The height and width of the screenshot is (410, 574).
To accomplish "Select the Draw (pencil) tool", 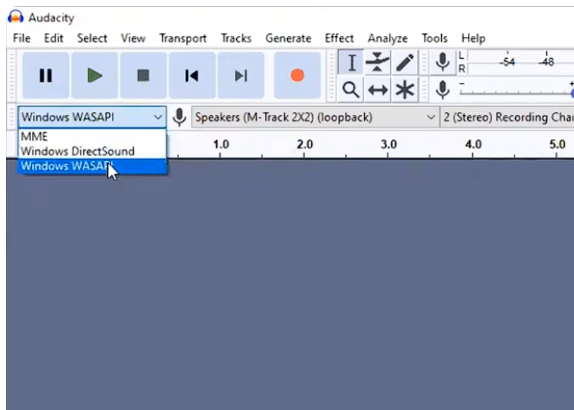I will (x=405, y=62).
